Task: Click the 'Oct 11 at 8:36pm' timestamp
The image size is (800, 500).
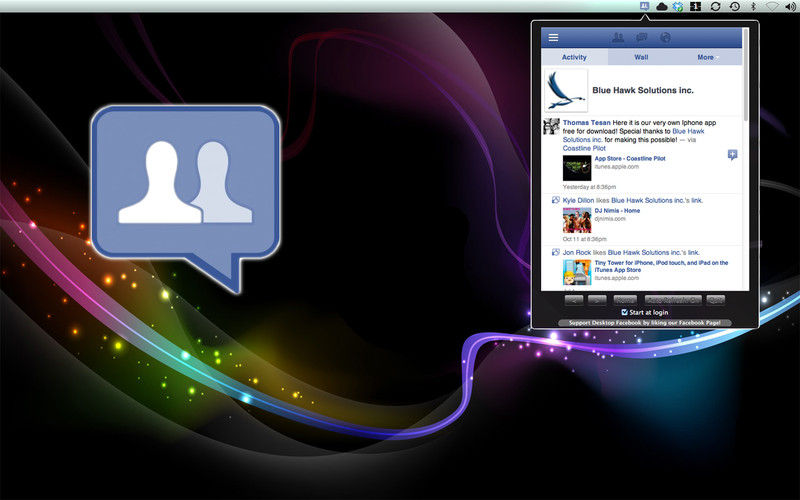Action: coord(585,239)
